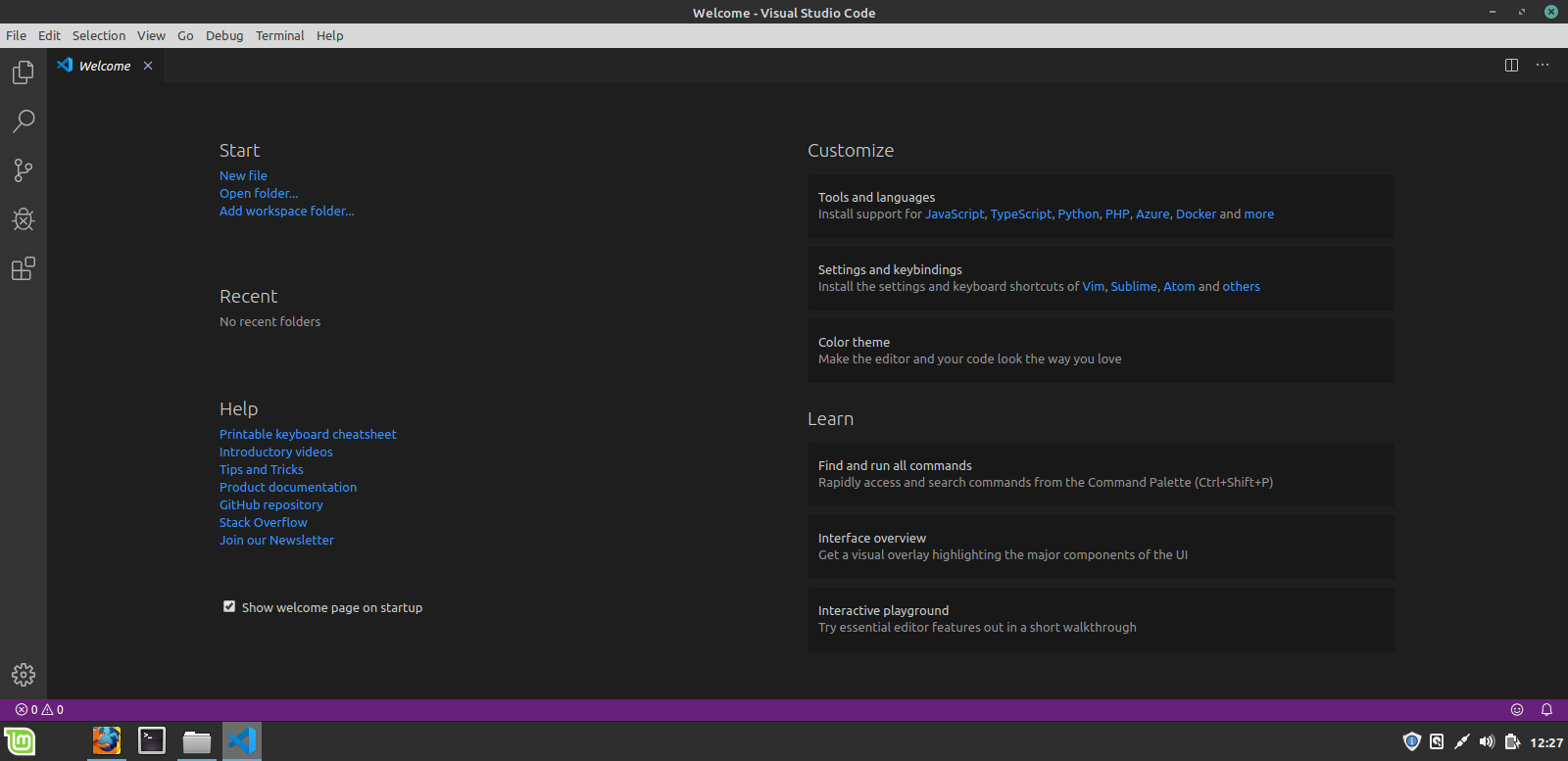Open the More Actions ellipsis menu
1568x761 pixels.
tap(1543, 65)
